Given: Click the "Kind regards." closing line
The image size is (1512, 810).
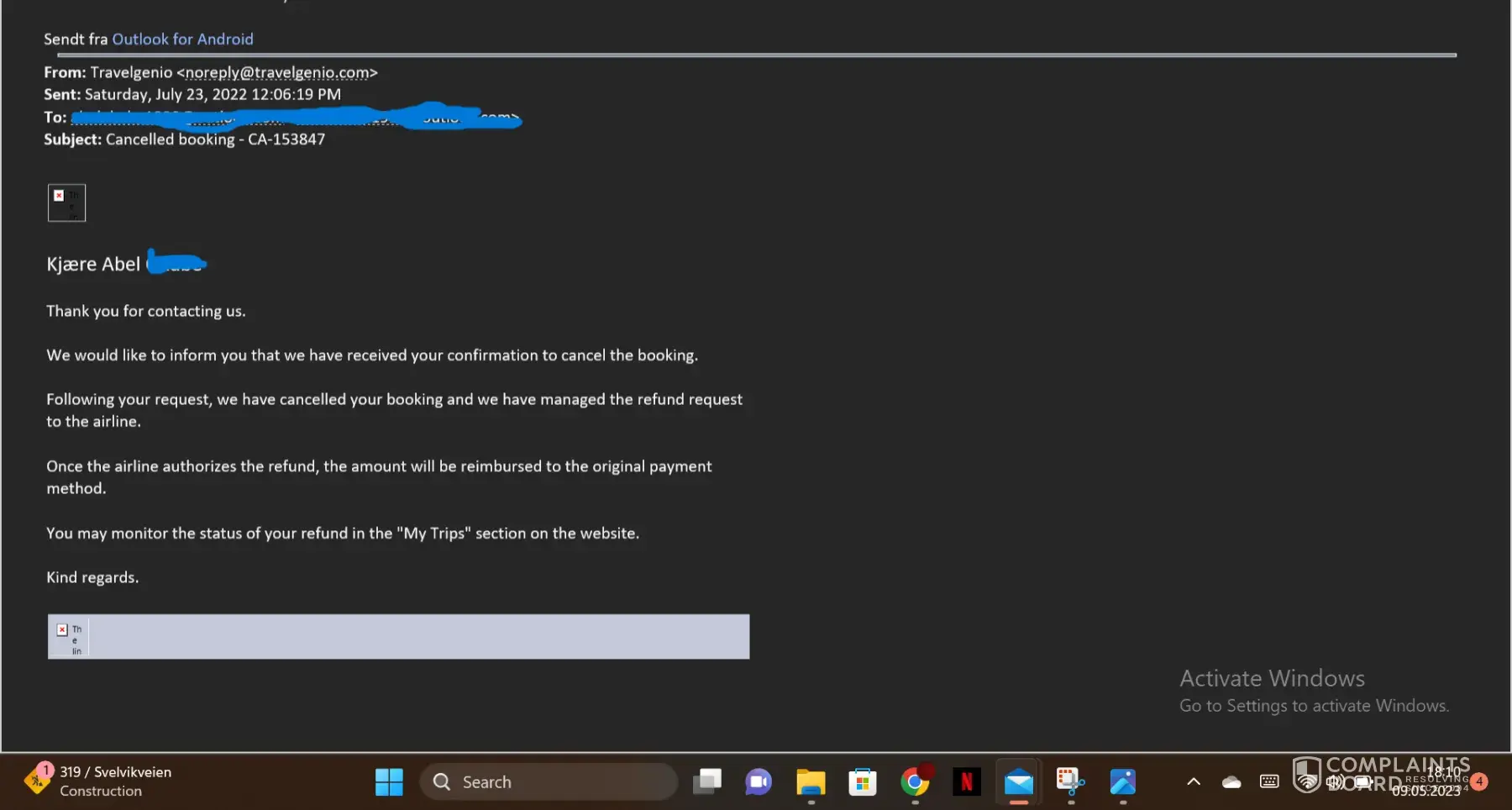Looking at the screenshot, I should click(x=92, y=577).
